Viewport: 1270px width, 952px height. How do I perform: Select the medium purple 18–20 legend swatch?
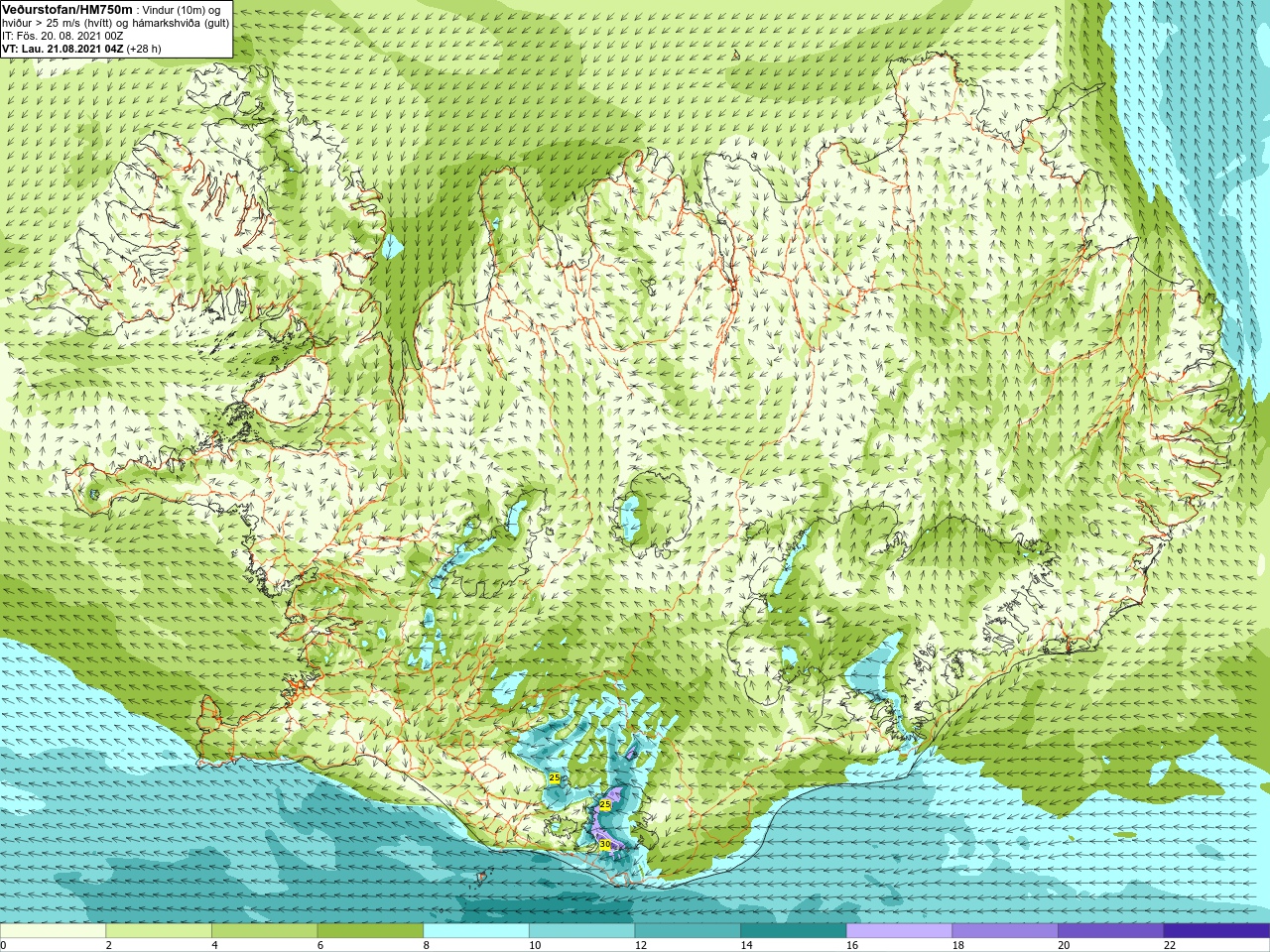1005,931
